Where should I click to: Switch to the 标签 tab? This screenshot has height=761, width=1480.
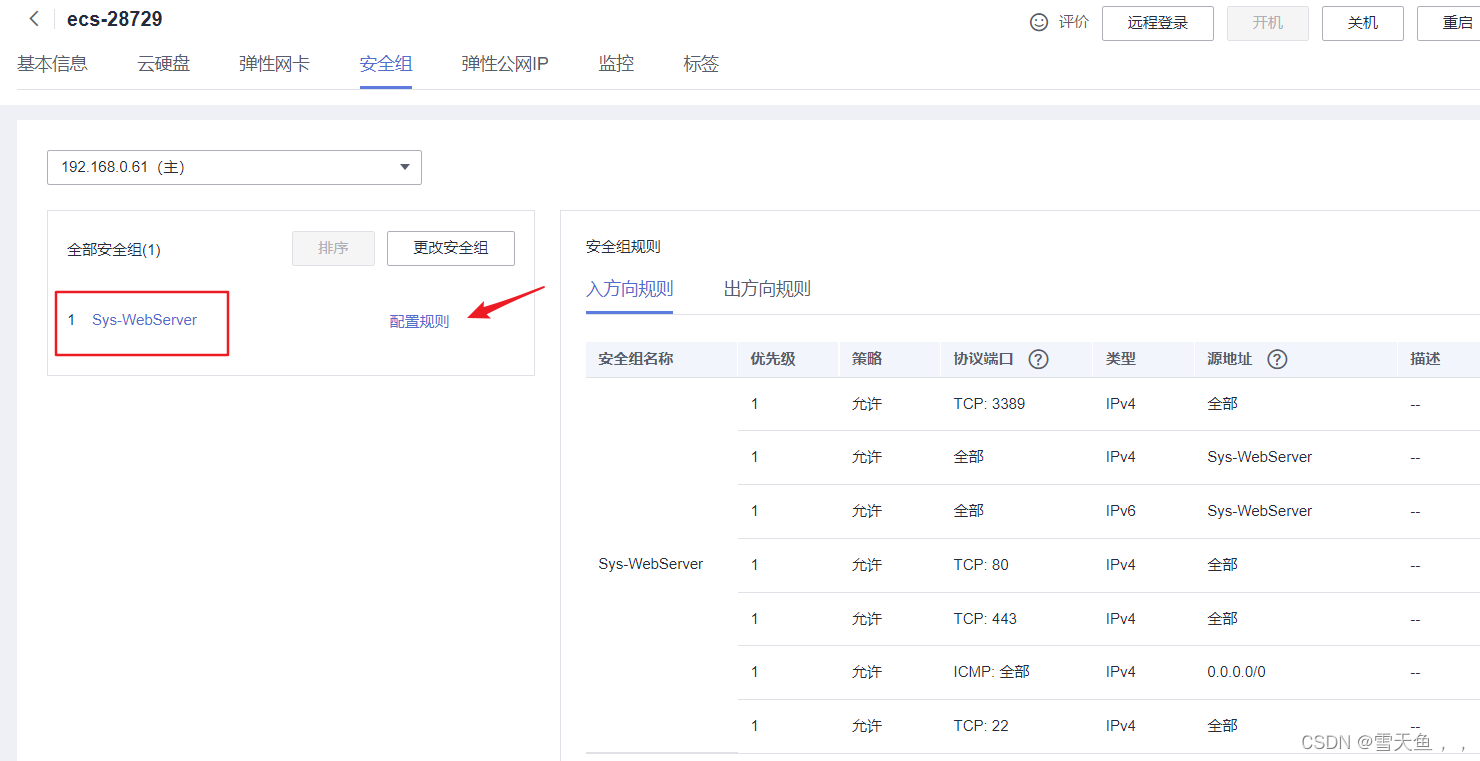tap(701, 64)
